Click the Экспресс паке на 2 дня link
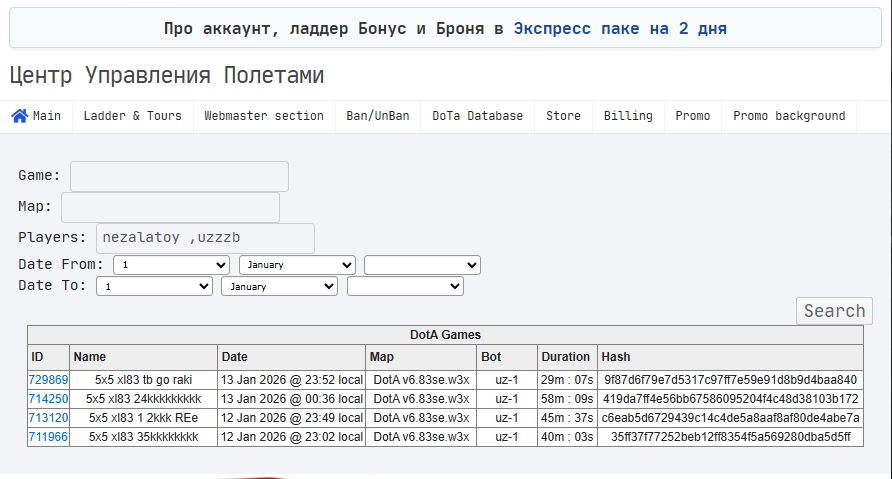 tap(620, 28)
